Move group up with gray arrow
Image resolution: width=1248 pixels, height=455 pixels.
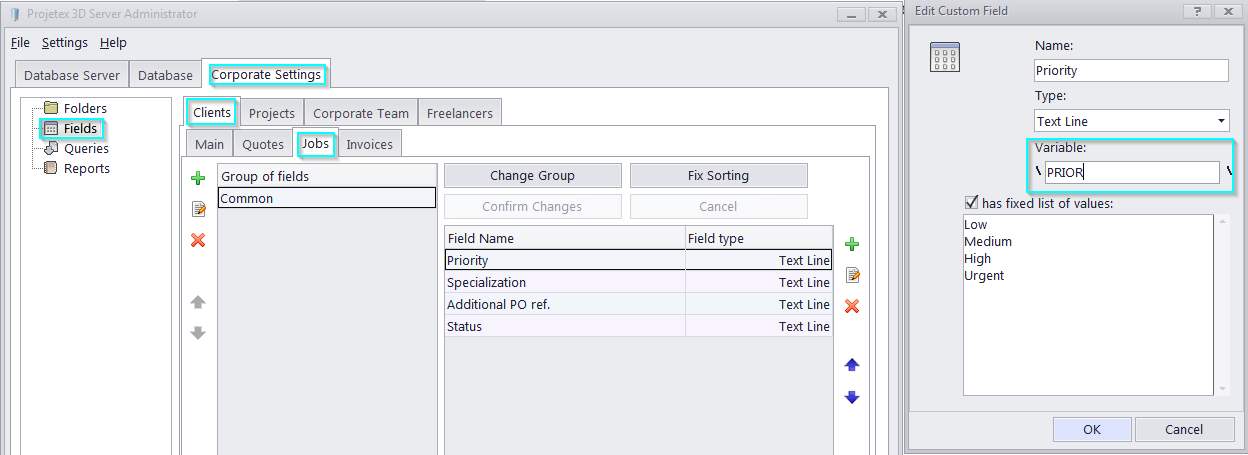(x=198, y=302)
